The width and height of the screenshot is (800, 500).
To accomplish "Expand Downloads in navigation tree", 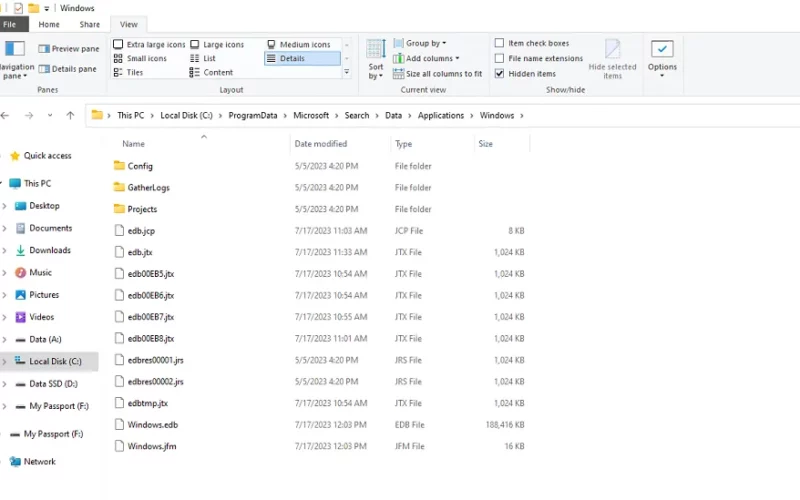I will [5, 251].
